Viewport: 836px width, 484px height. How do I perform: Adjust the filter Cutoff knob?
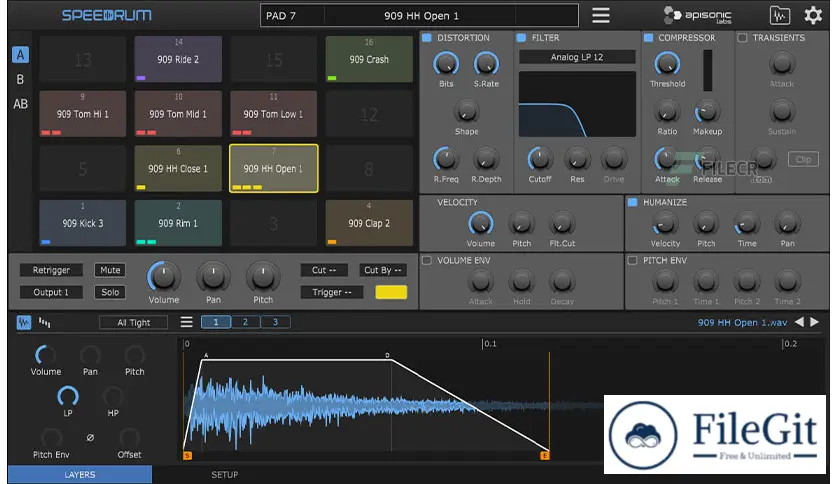click(540, 159)
